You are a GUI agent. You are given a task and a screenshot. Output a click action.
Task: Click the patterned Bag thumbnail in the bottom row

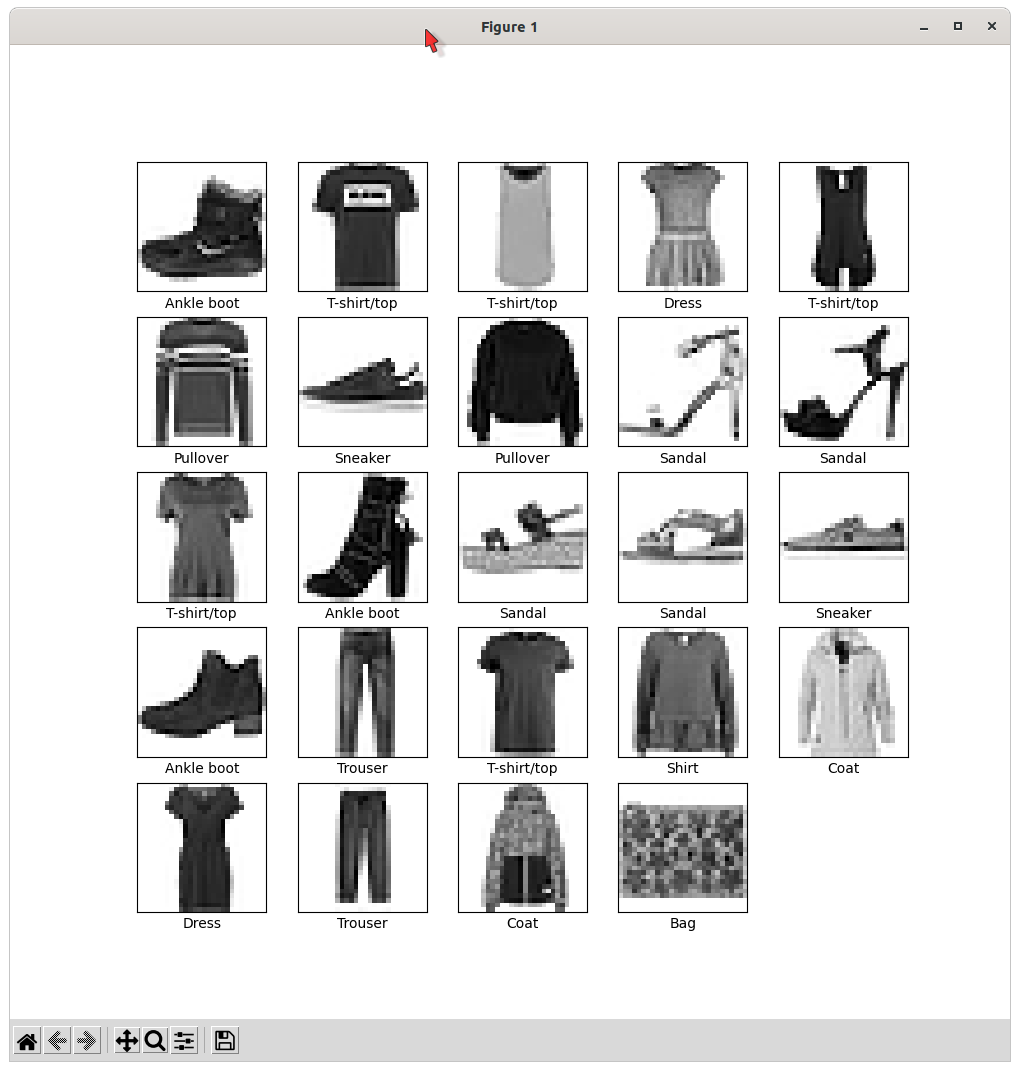(683, 847)
